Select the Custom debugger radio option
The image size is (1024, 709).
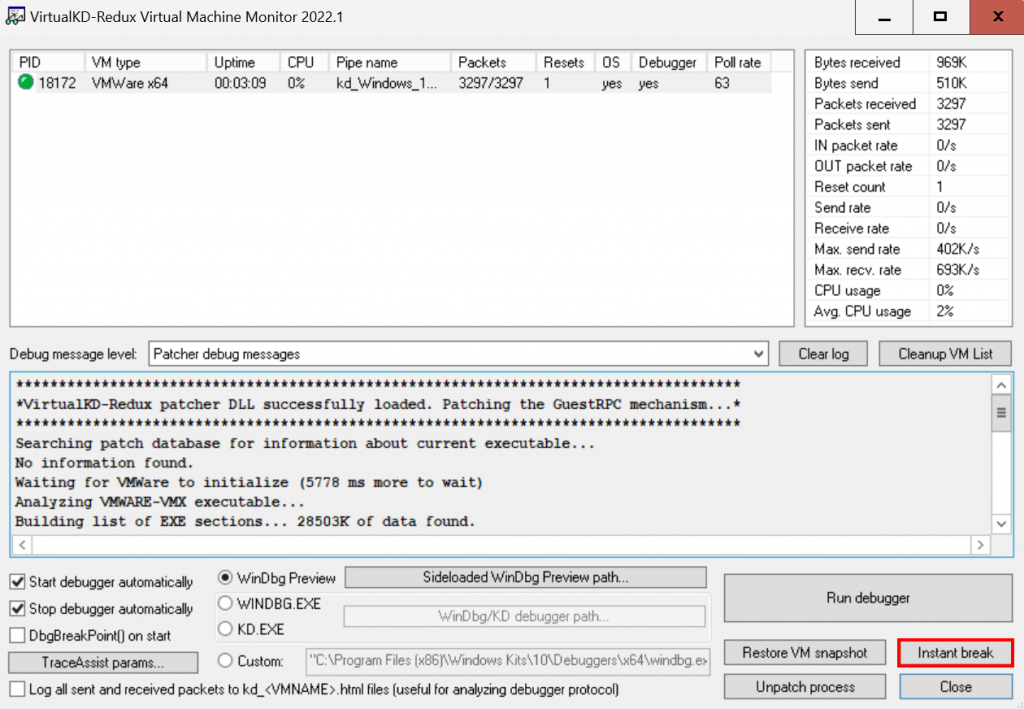pos(225,661)
